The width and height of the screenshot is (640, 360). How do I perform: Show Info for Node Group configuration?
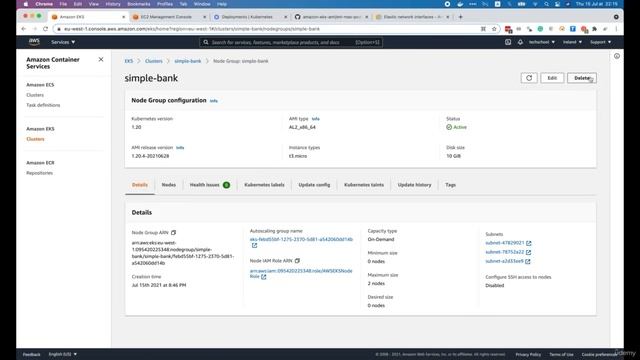point(213,101)
